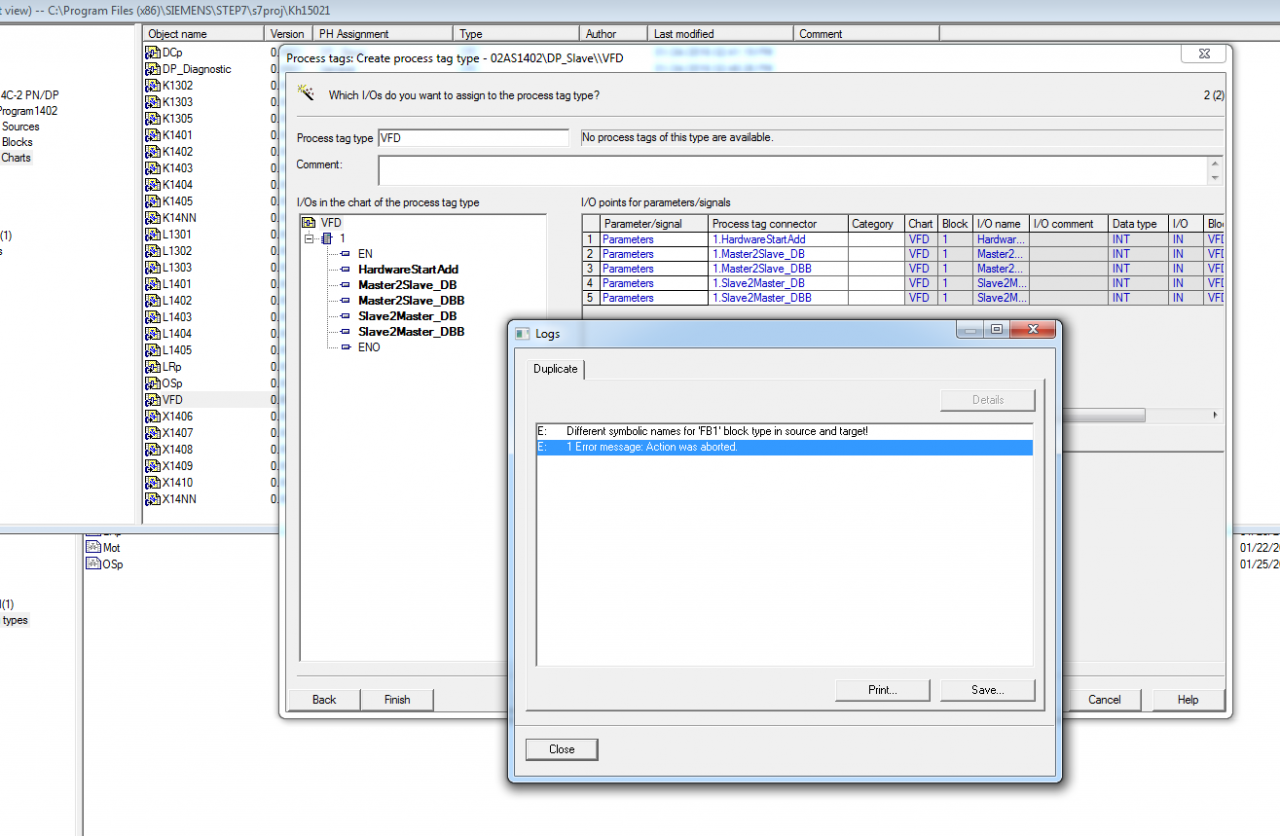Select the L1401 chart icon
The width and height of the screenshot is (1280, 836).
(153, 284)
